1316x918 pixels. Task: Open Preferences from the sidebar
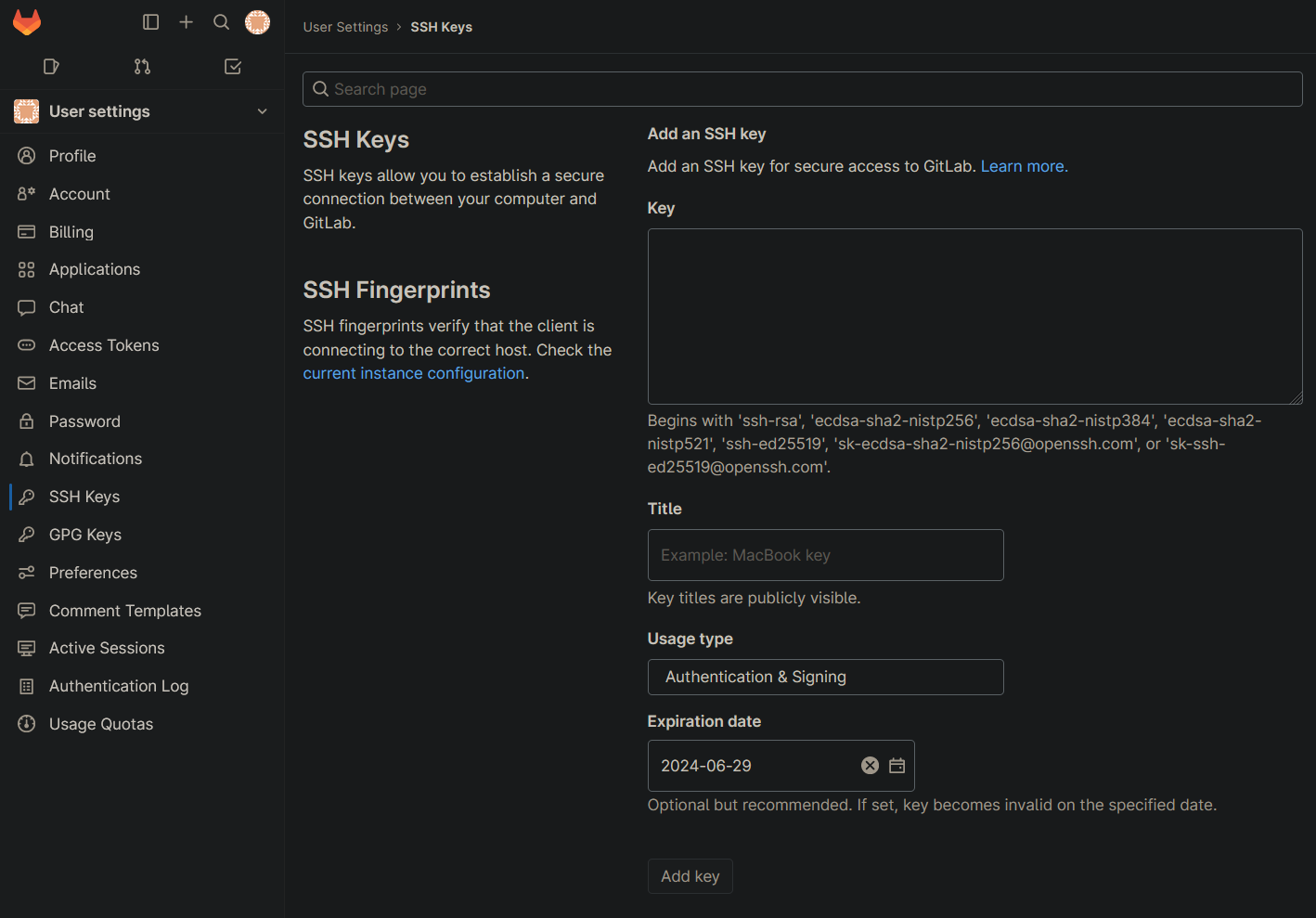coord(93,573)
